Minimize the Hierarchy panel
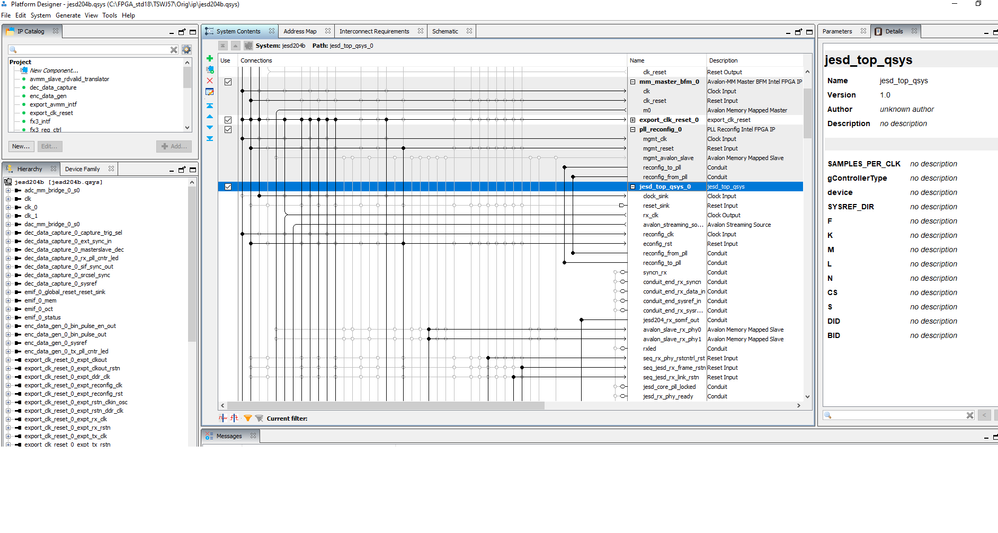Image resolution: width=998 pixels, height=533 pixels. point(171,170)
